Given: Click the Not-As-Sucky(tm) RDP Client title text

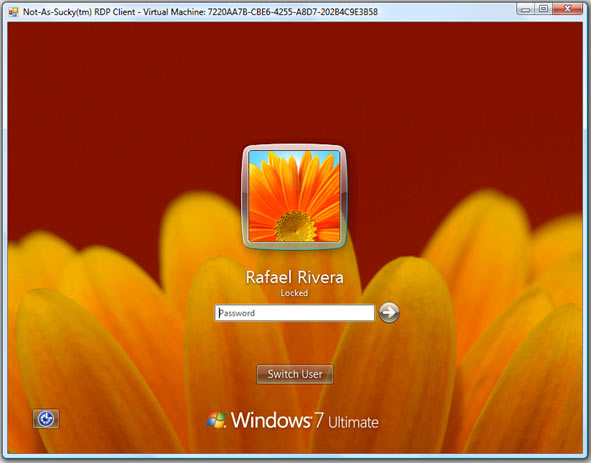Looking at the screenshot, I should [79, 12].
